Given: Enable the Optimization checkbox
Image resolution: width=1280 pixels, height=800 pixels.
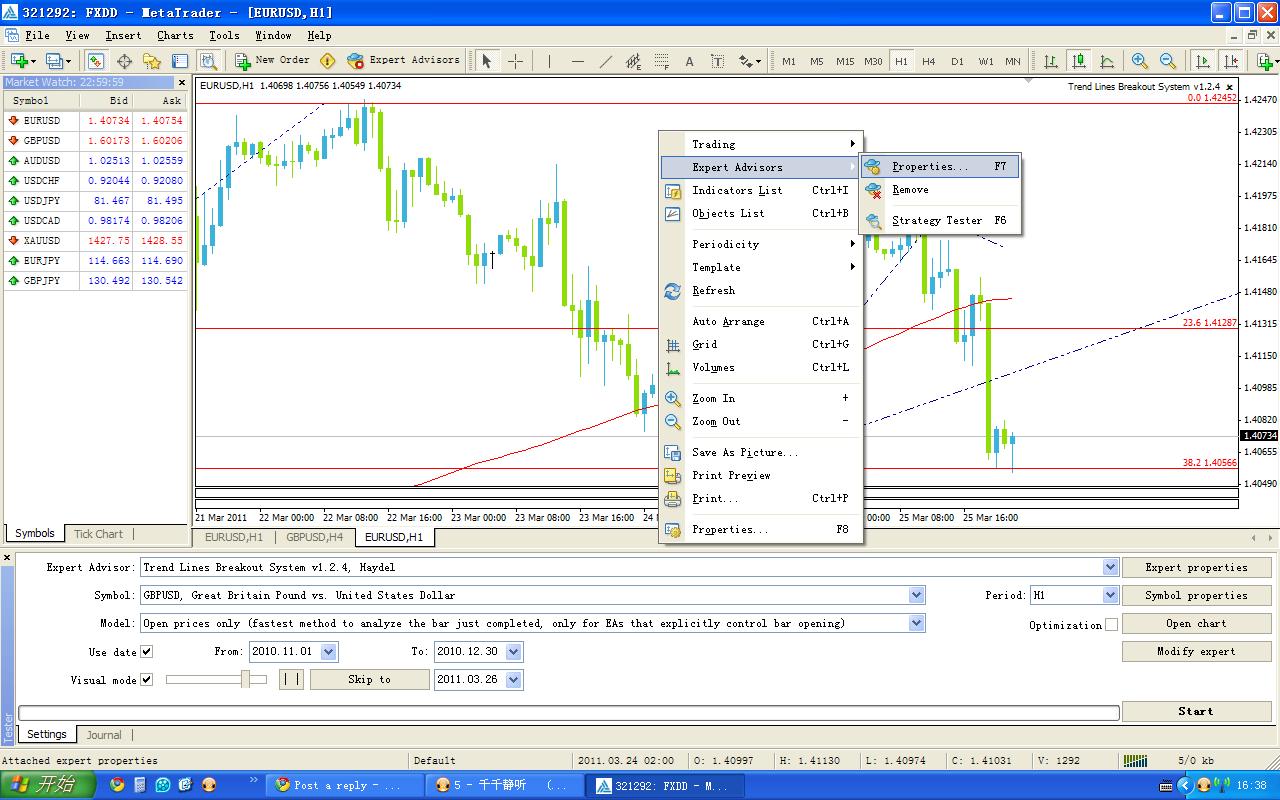Looking at the screenshot, I should tap(1111, 625).
